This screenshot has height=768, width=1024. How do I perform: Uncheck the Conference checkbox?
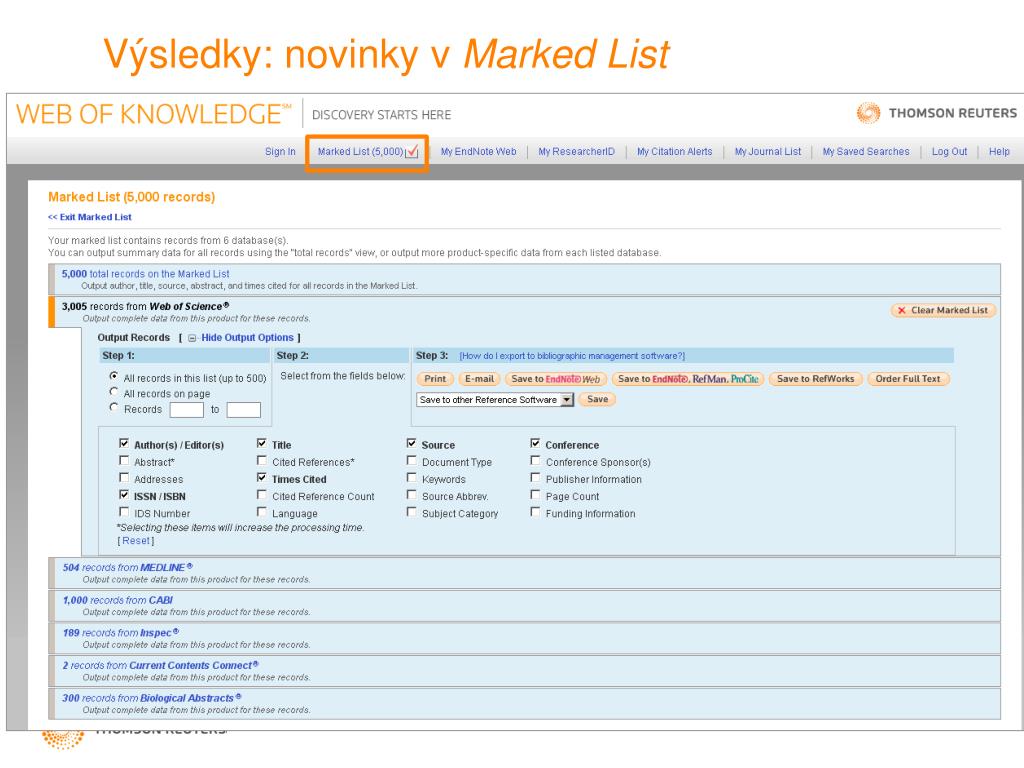coord(536,443)
